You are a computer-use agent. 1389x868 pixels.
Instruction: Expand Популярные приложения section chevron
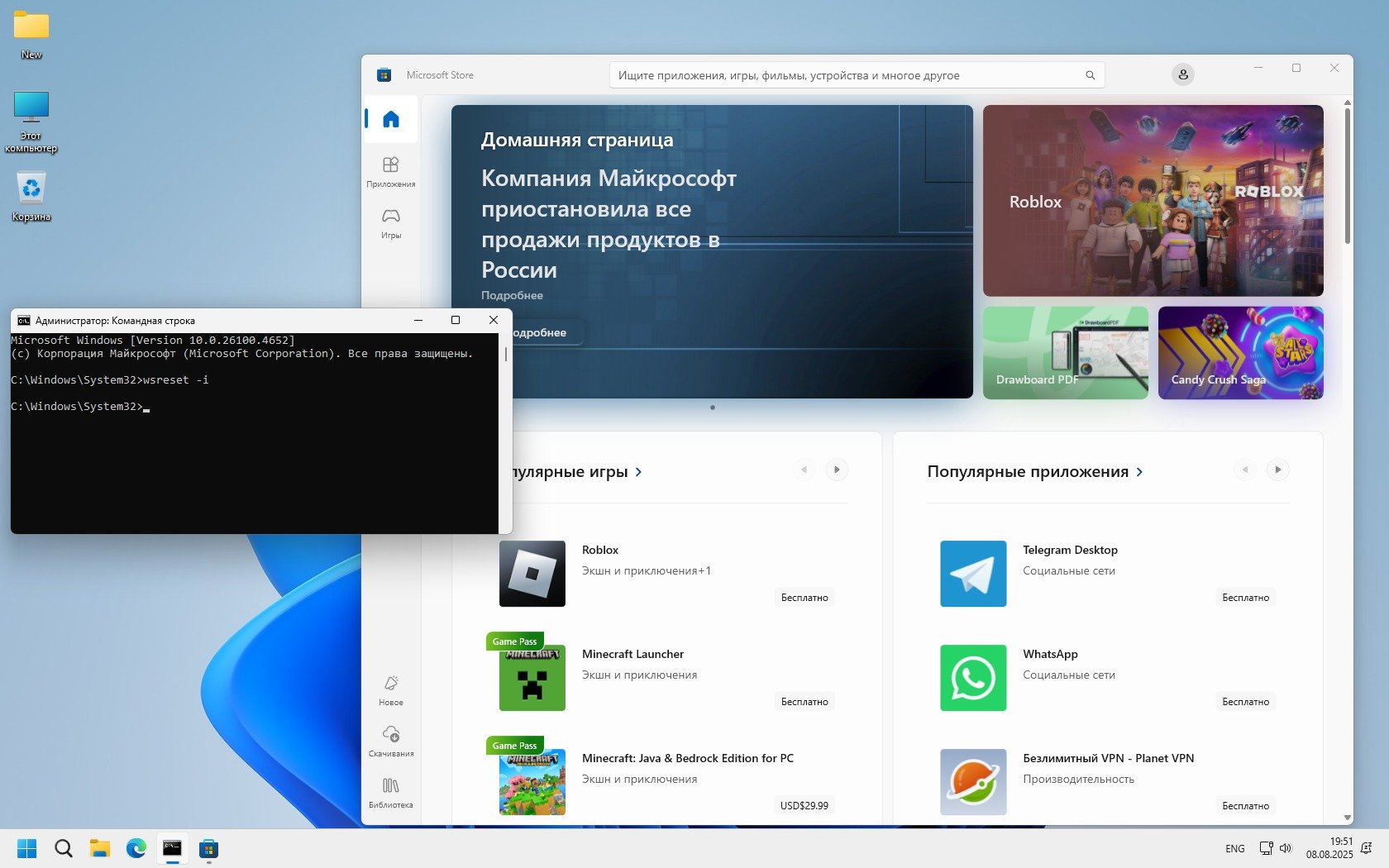1139,472
